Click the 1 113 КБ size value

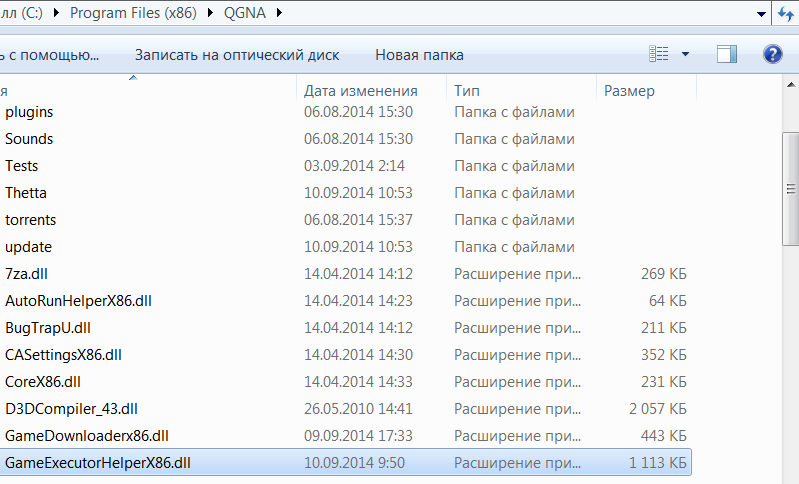pyautogui.click(x=658, y=463)
